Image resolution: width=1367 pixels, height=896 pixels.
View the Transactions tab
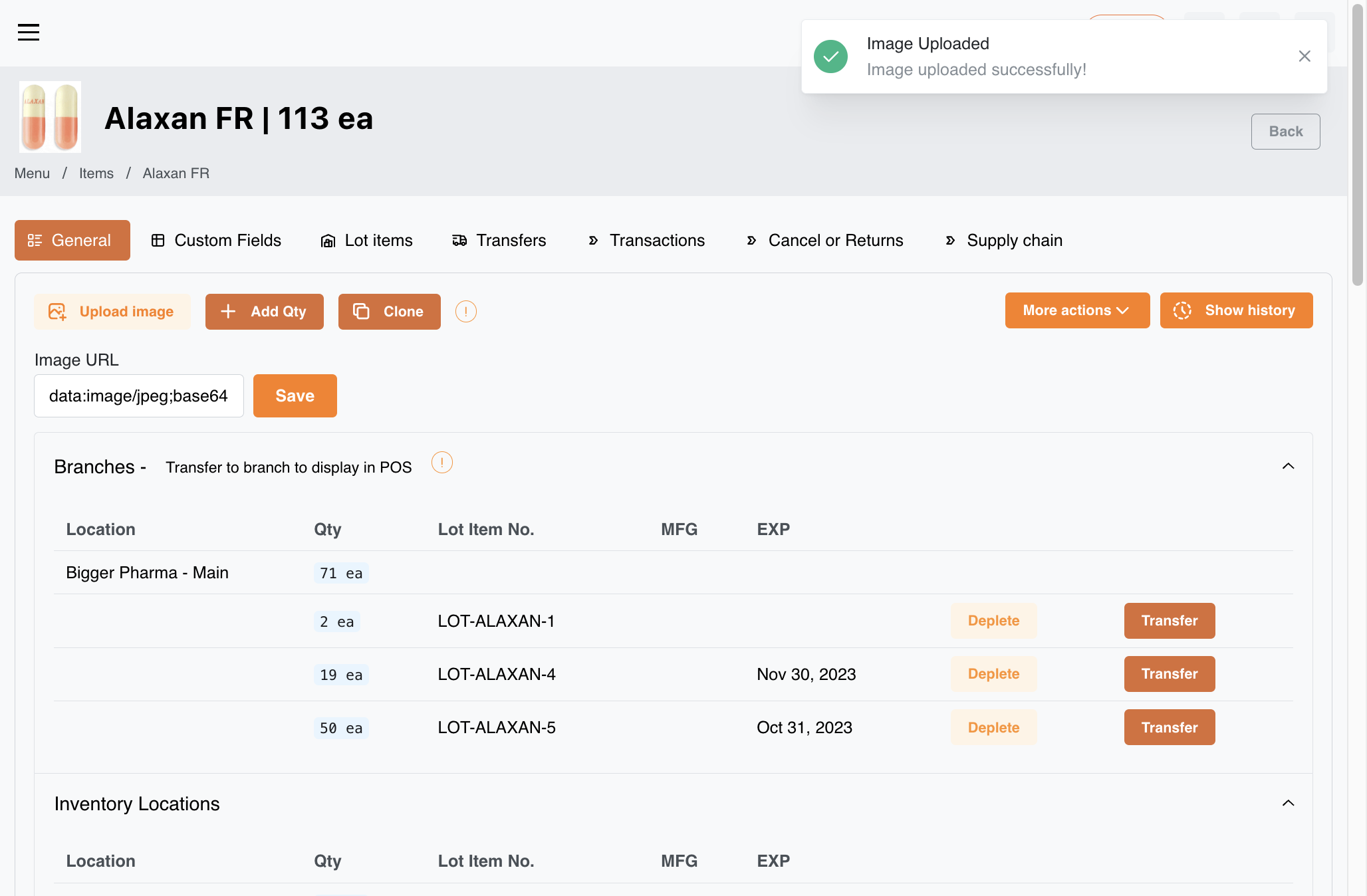(x=646, y=240)
